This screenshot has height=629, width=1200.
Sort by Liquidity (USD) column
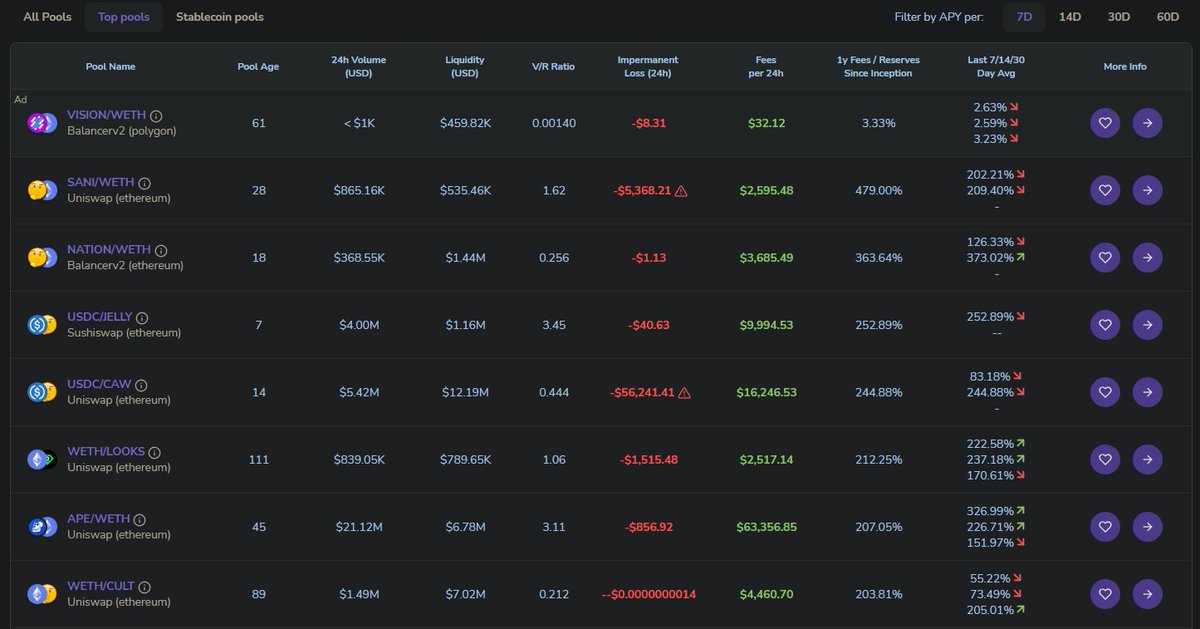(x=465, y=67)
